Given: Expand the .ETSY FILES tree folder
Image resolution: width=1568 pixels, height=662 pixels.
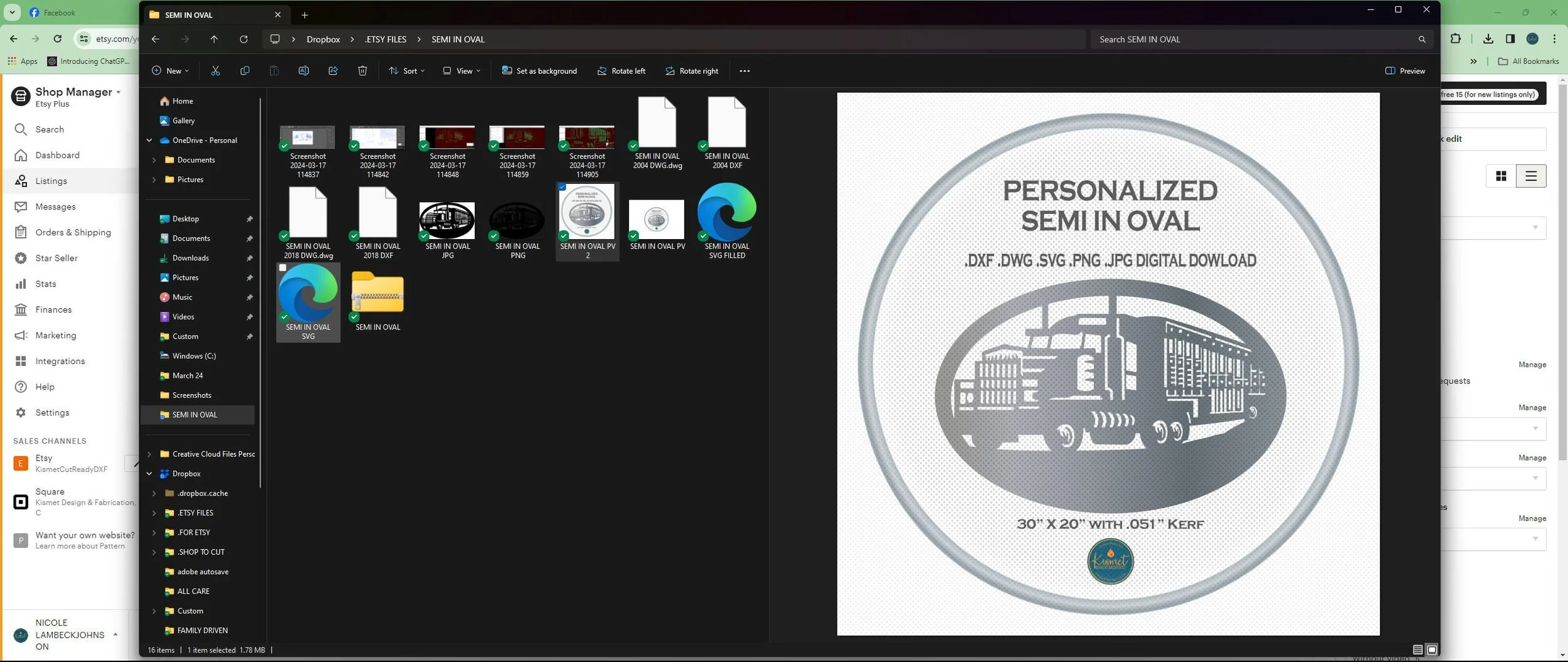Looking at the screenshot, I should coord(154,513).
